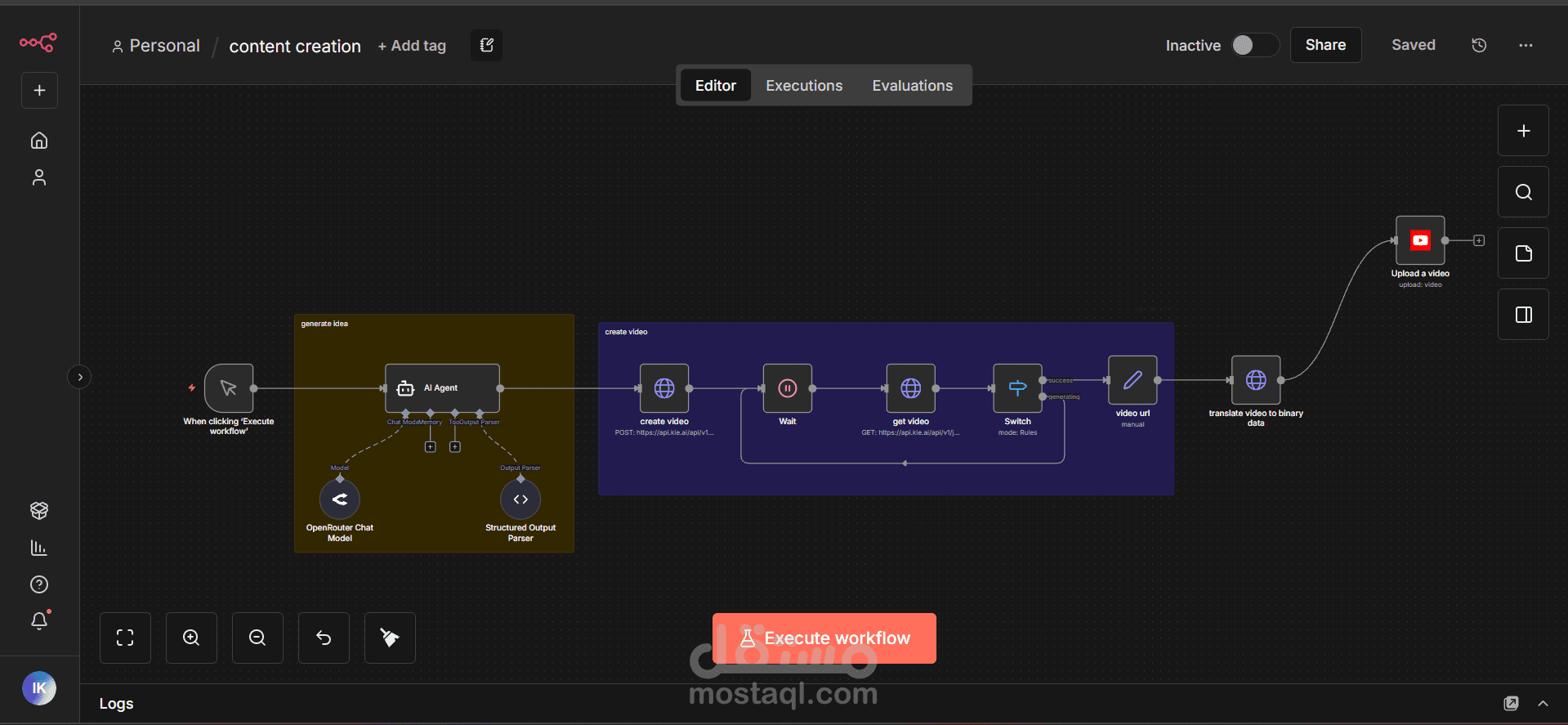Click the zoom out button
1568x725 pixels.
pos(257,638)
